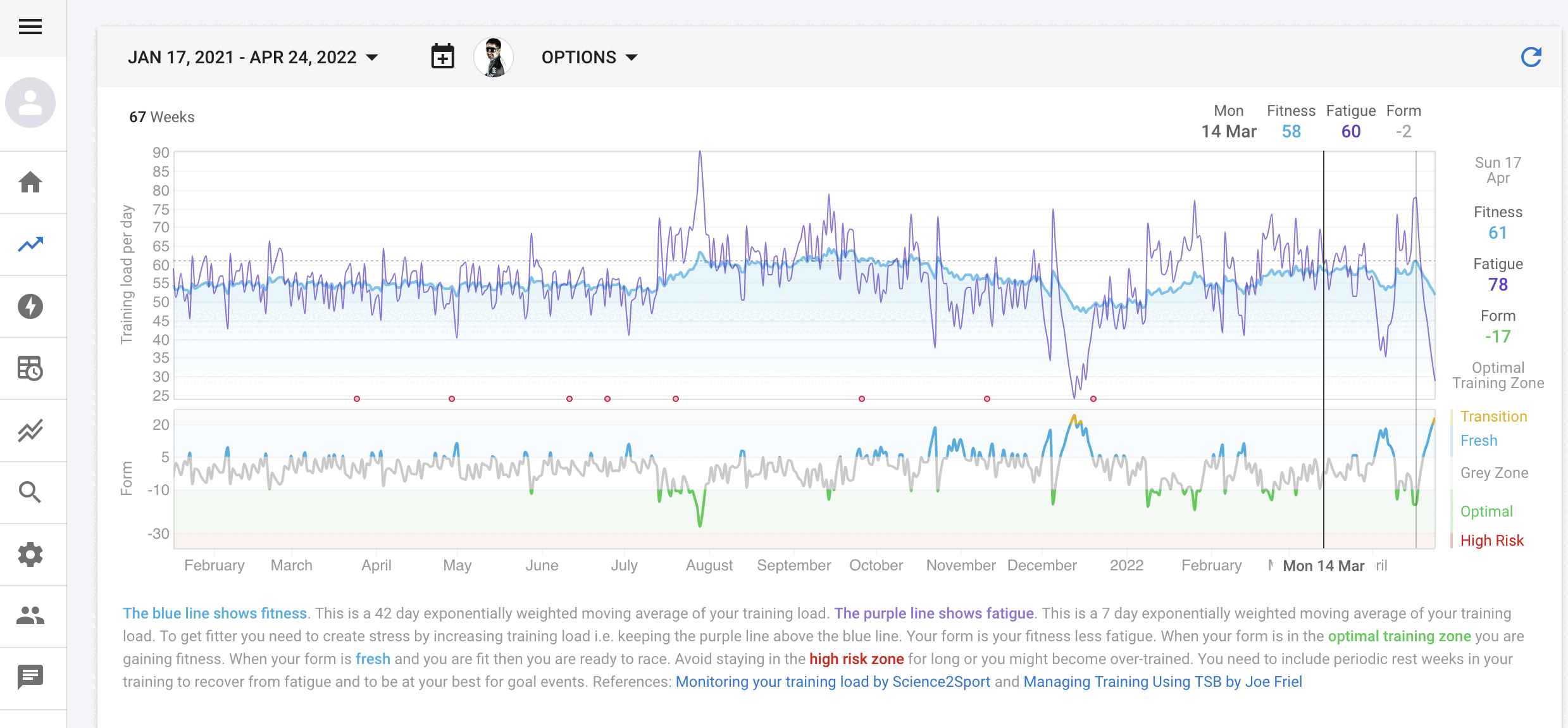Open the search magnifier icon
The image size is (1568, 728).
[30, 492]
